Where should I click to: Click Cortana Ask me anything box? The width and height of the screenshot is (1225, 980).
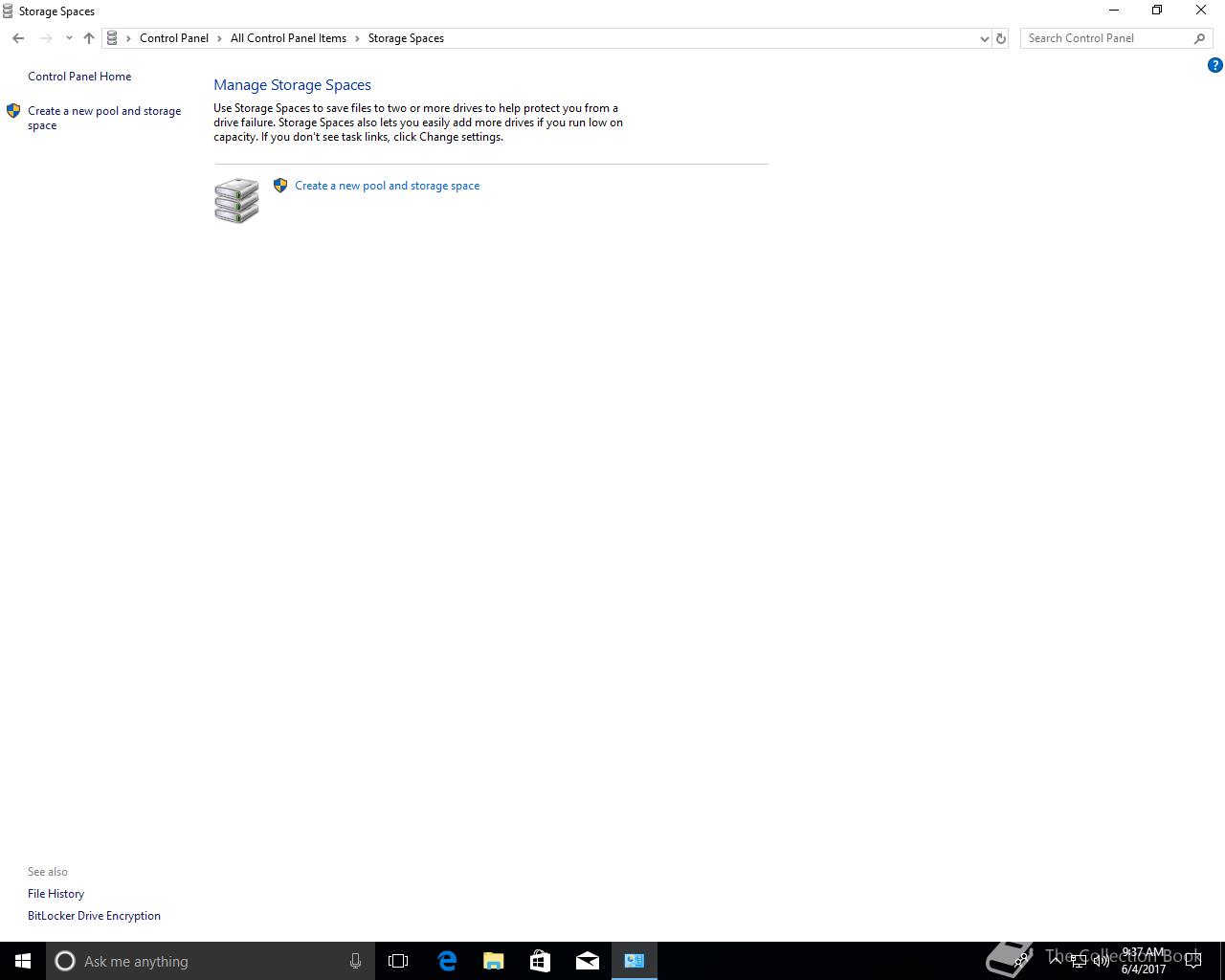click(209, 961)
